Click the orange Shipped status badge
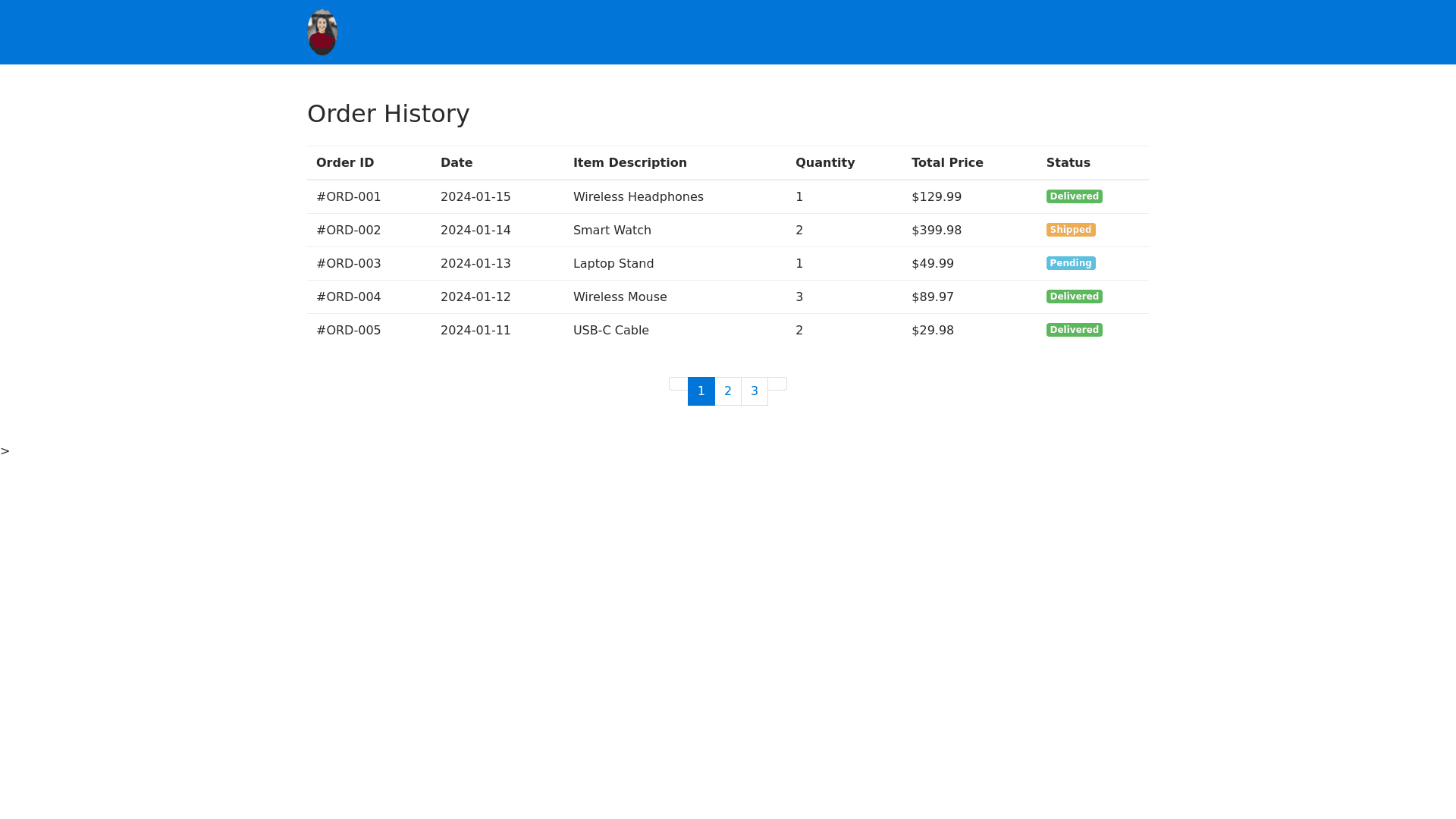Viewport: 1456px width, 819px height. click(1070, 230)
